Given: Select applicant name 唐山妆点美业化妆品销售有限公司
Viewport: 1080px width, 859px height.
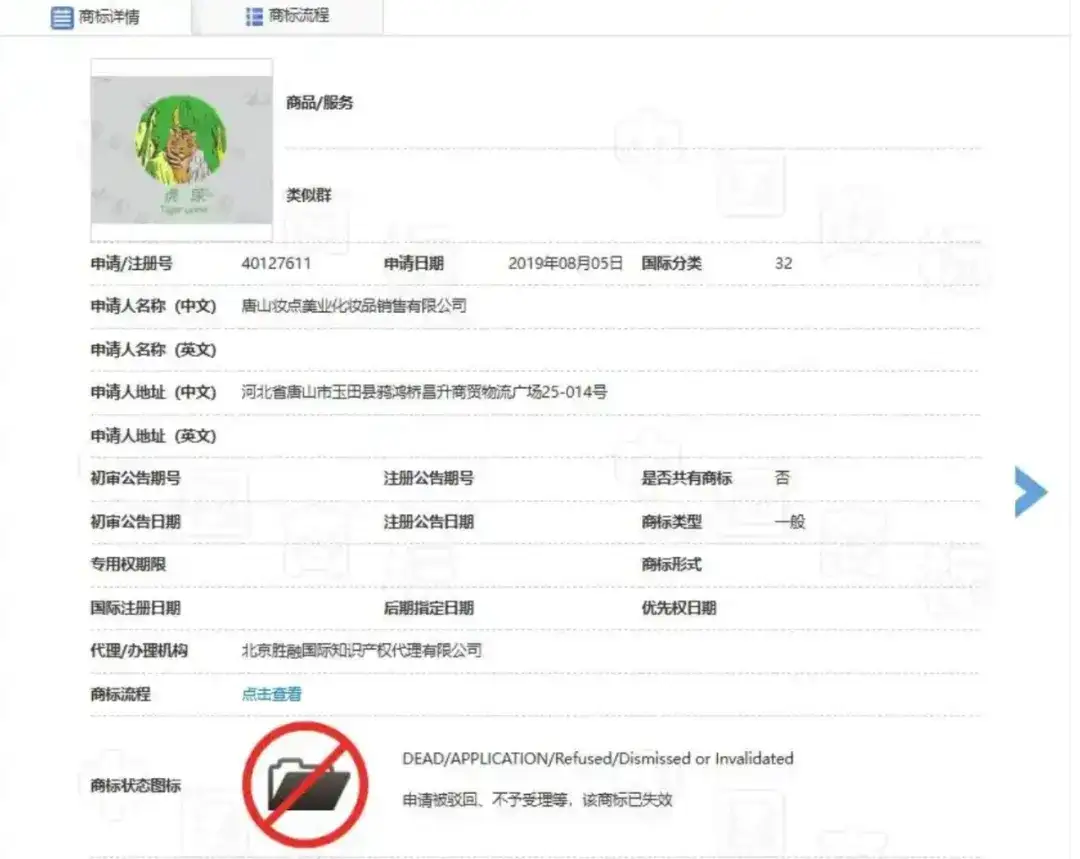Looking at the screenshot, I should [x=354, y=306].
